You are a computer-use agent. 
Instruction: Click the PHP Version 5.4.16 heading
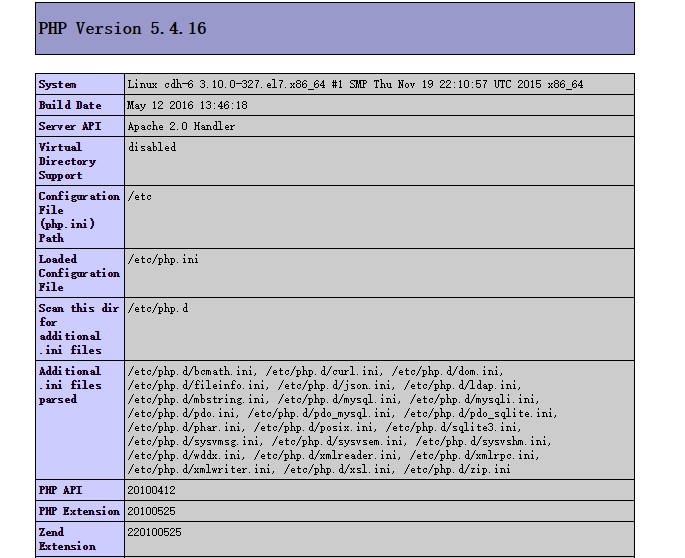(x=122, y=29)
